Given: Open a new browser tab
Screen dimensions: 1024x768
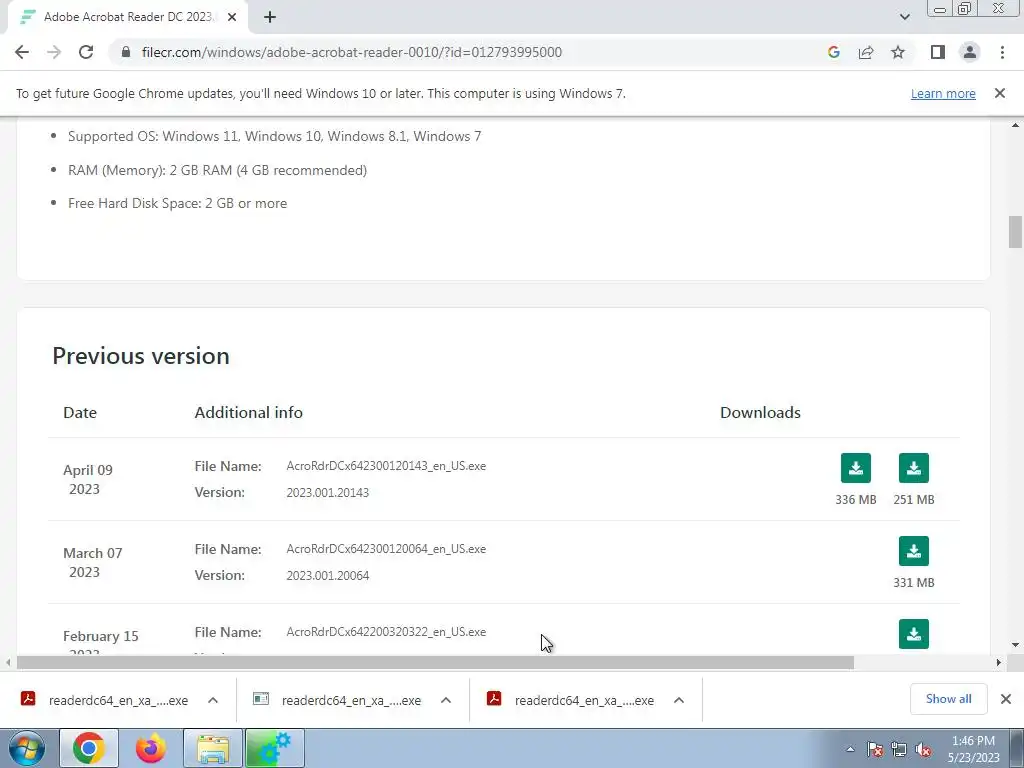Looking at the screenshot, I should [270, 17].
